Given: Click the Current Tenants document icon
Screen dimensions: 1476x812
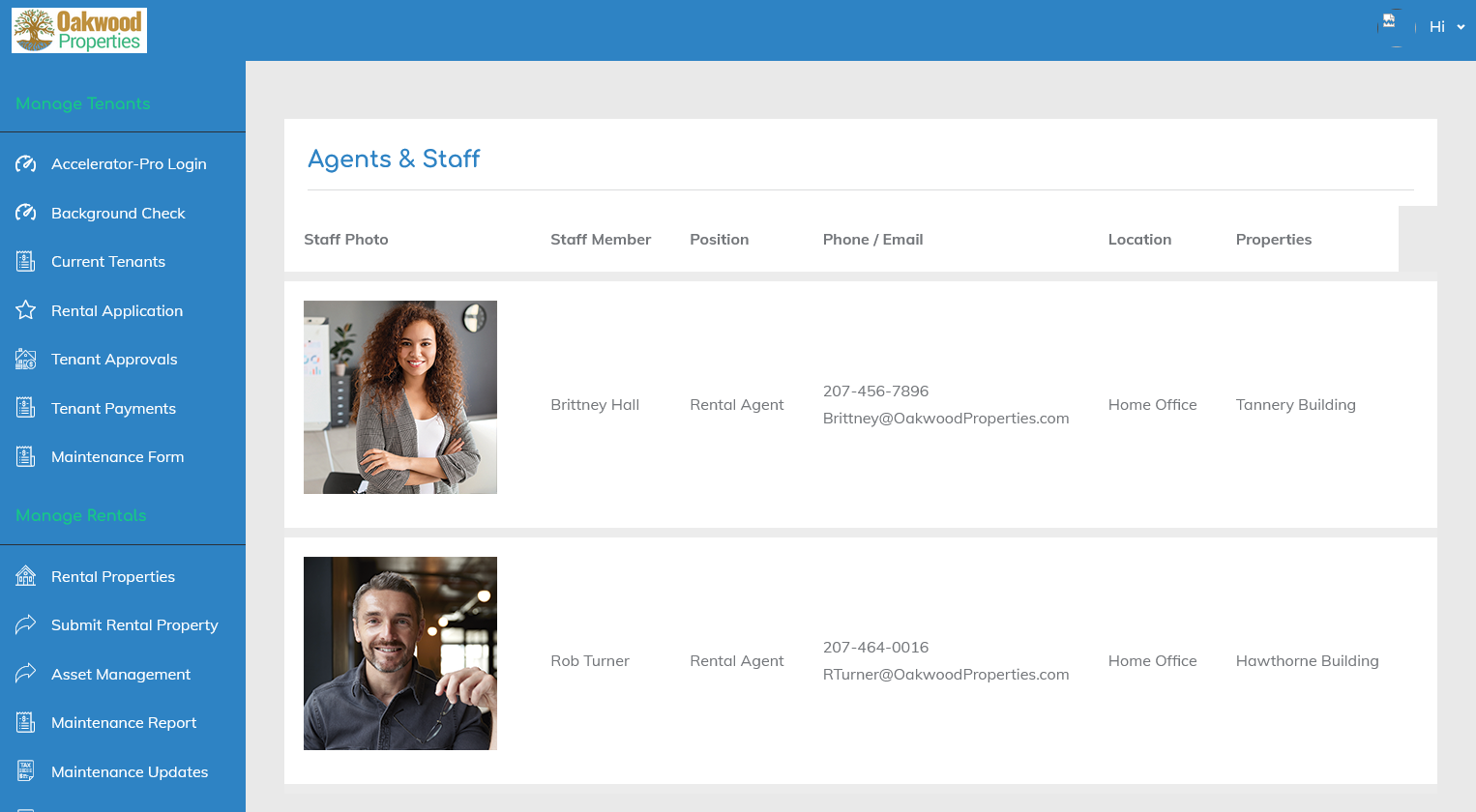Looking at the screenshot, I should click(x=26, y=261).
